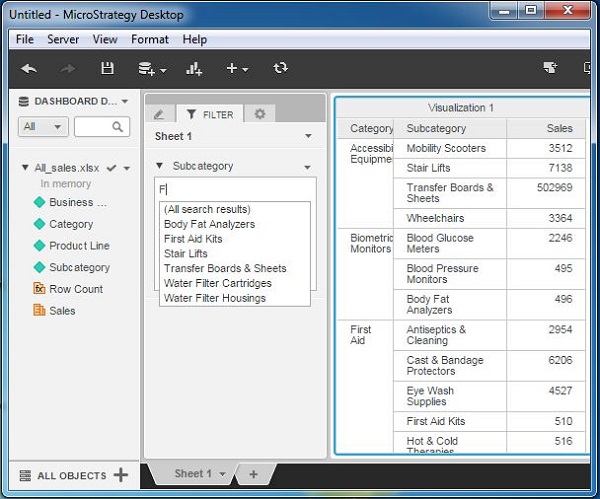Select the Sheet 1 bottom tab
The width and height of the screenshot is (600, 499).
pos(193,474)
